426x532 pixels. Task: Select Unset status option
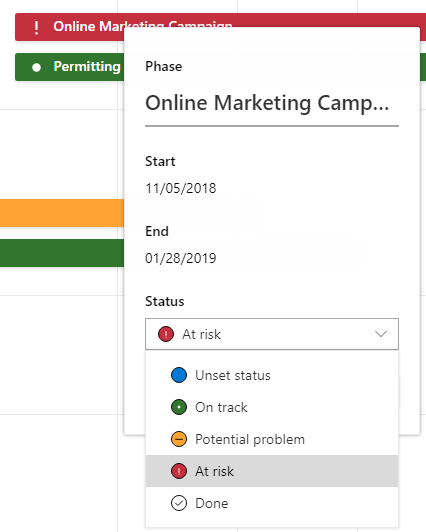272,375
